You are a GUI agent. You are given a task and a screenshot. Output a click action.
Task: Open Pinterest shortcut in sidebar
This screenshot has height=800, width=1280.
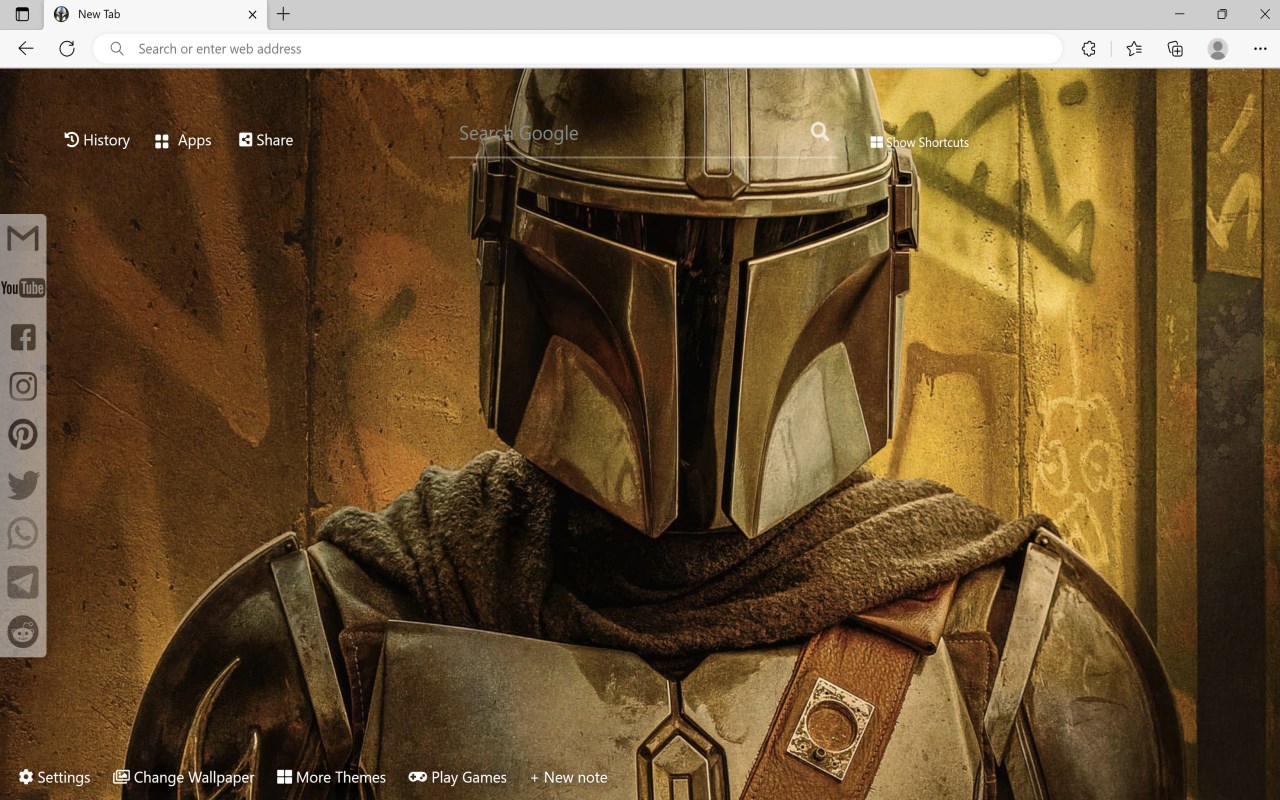(23, 435)
